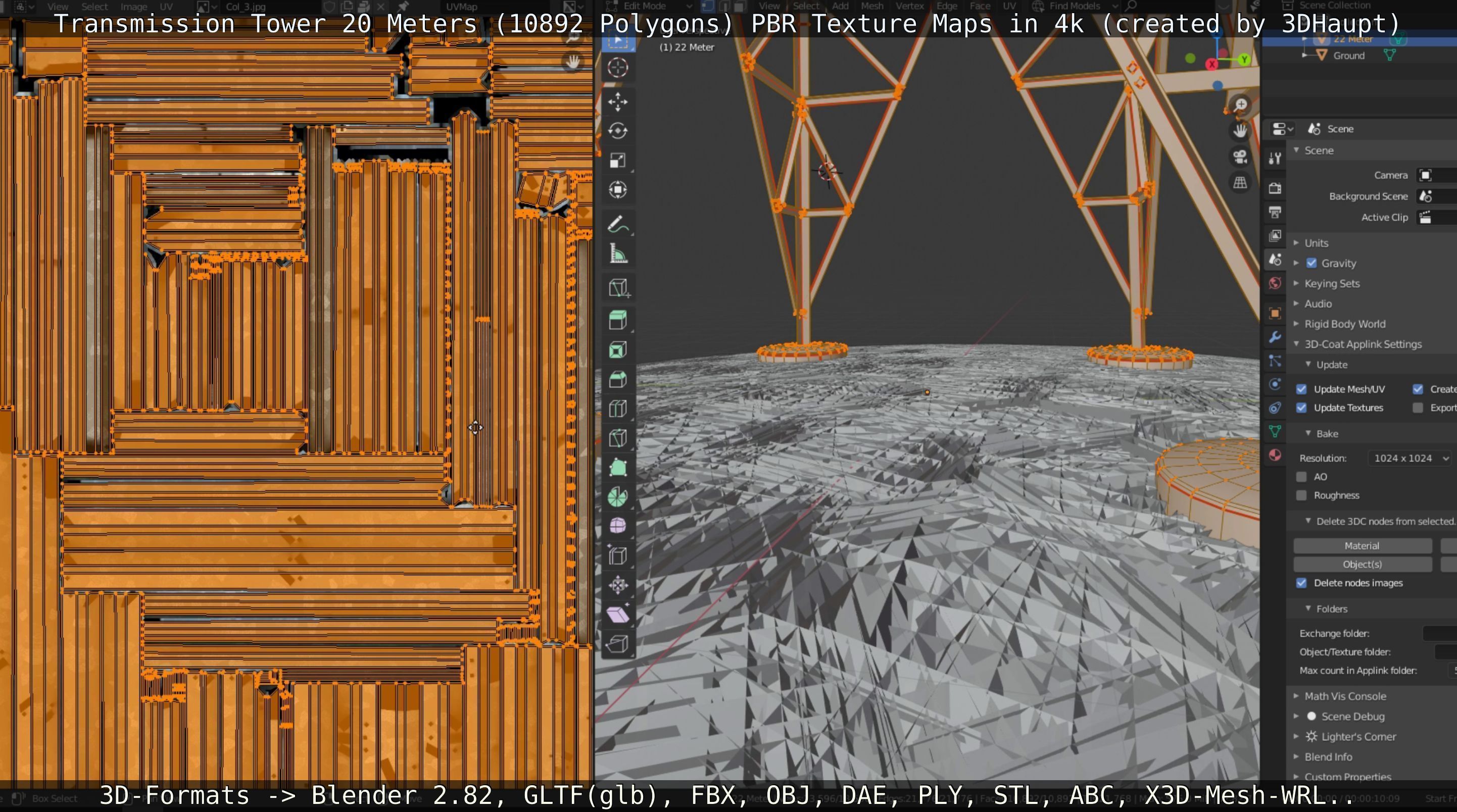Screen dimensions: 1457x812
Task: Click the red X axis gizmo
Action: click(x=1212, y=65)
